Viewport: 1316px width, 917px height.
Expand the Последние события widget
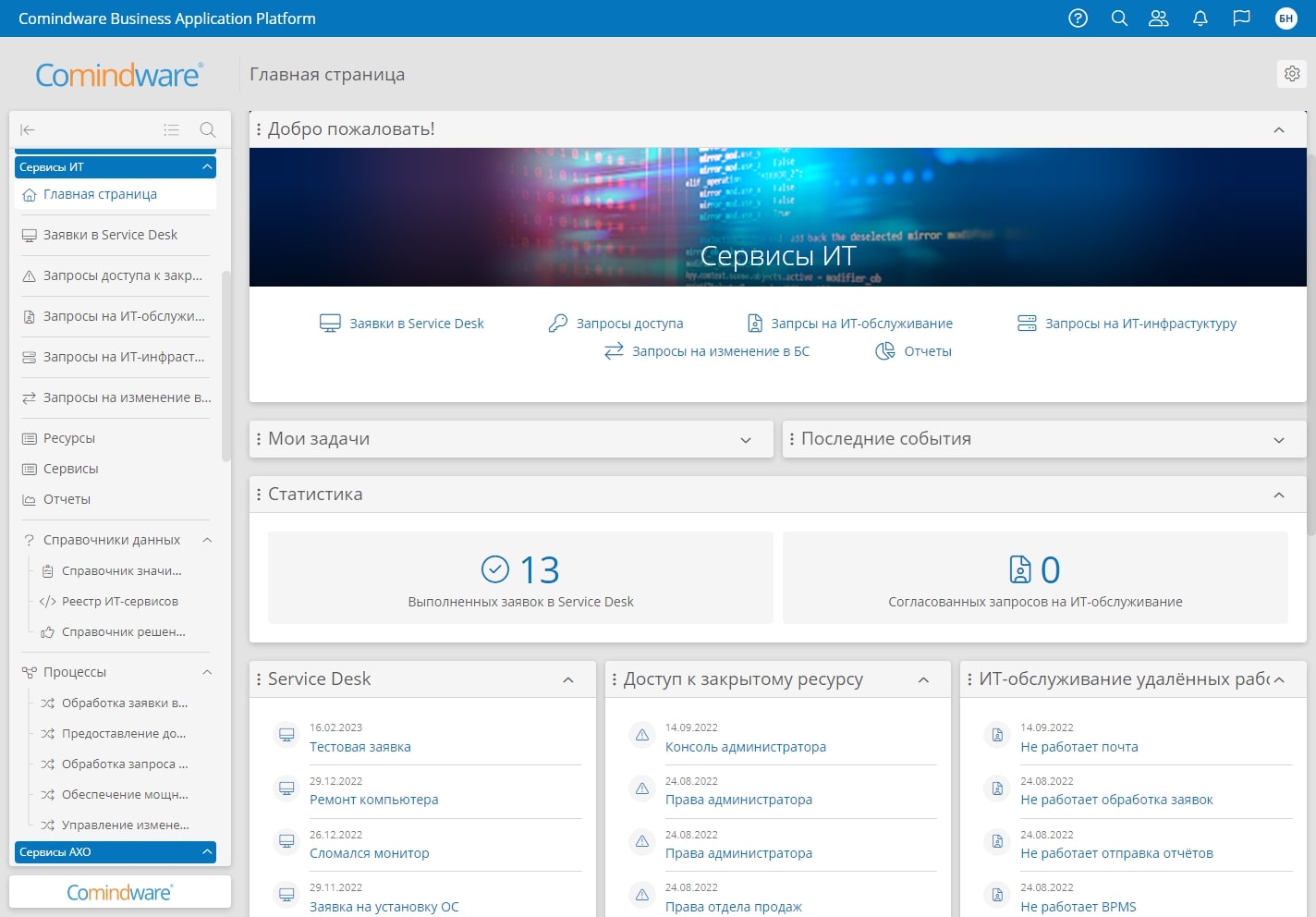click(1279, 440)
